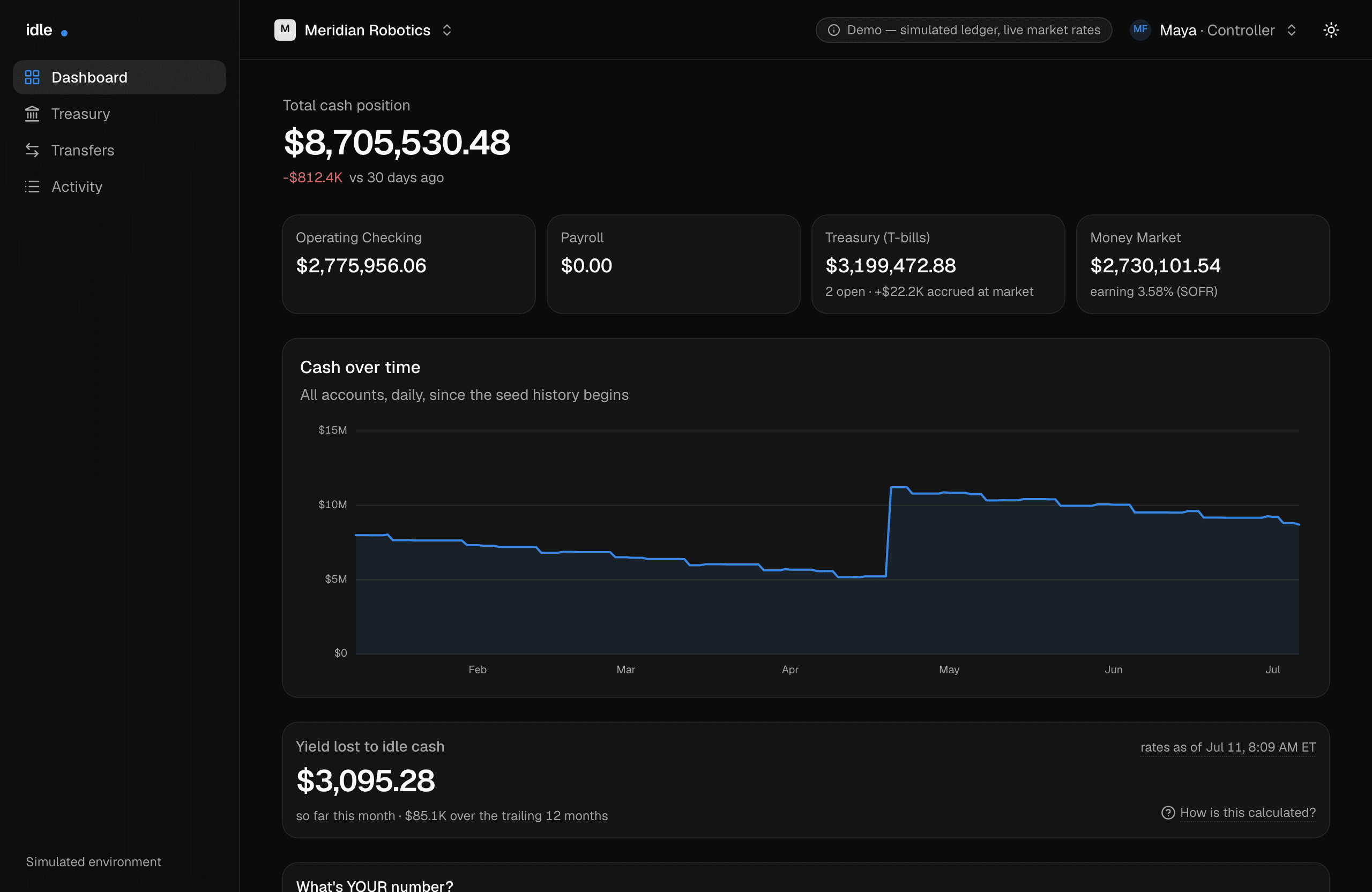The height and width of the screenshot is (892, 1372).
Task: Click the Apr axis label
Action: click(x=790, y=670)
